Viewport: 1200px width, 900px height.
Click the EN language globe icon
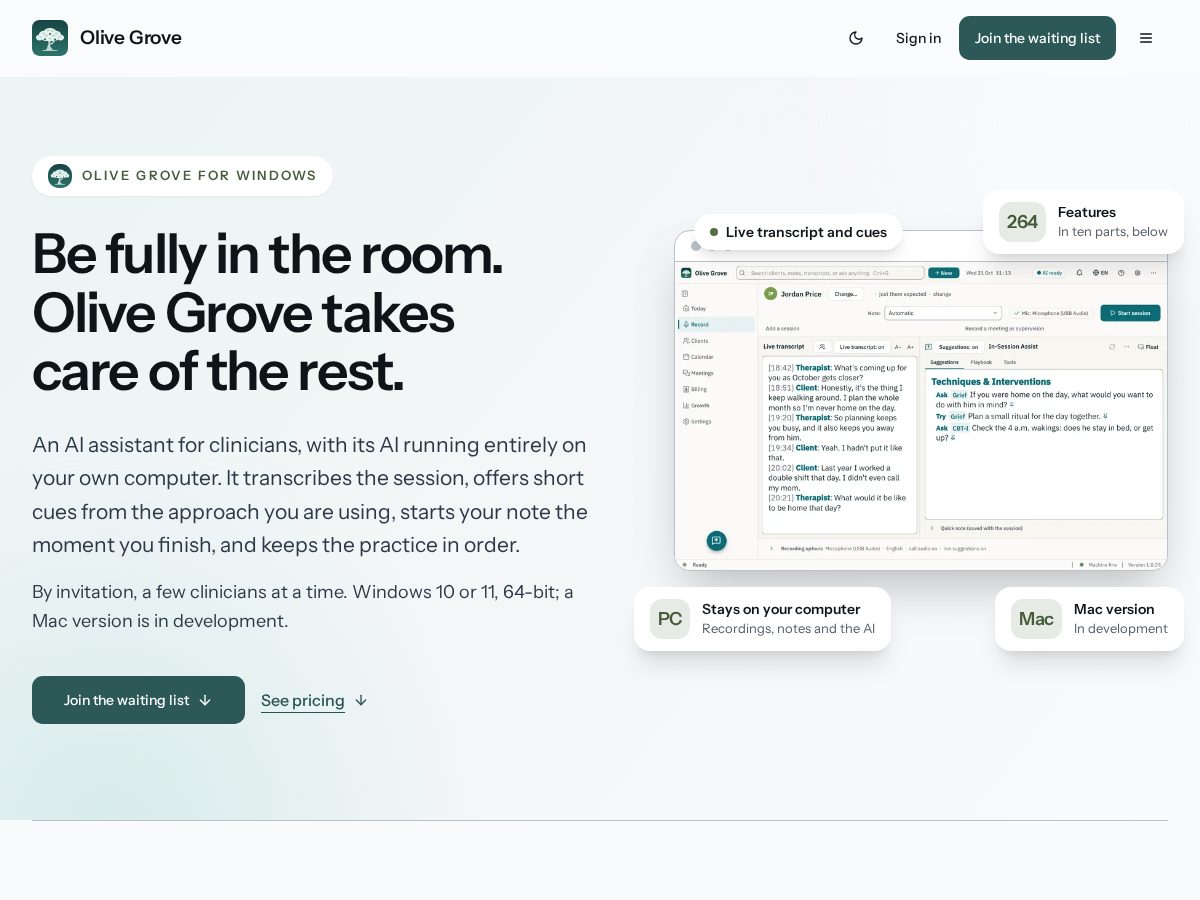[1100, 273]
